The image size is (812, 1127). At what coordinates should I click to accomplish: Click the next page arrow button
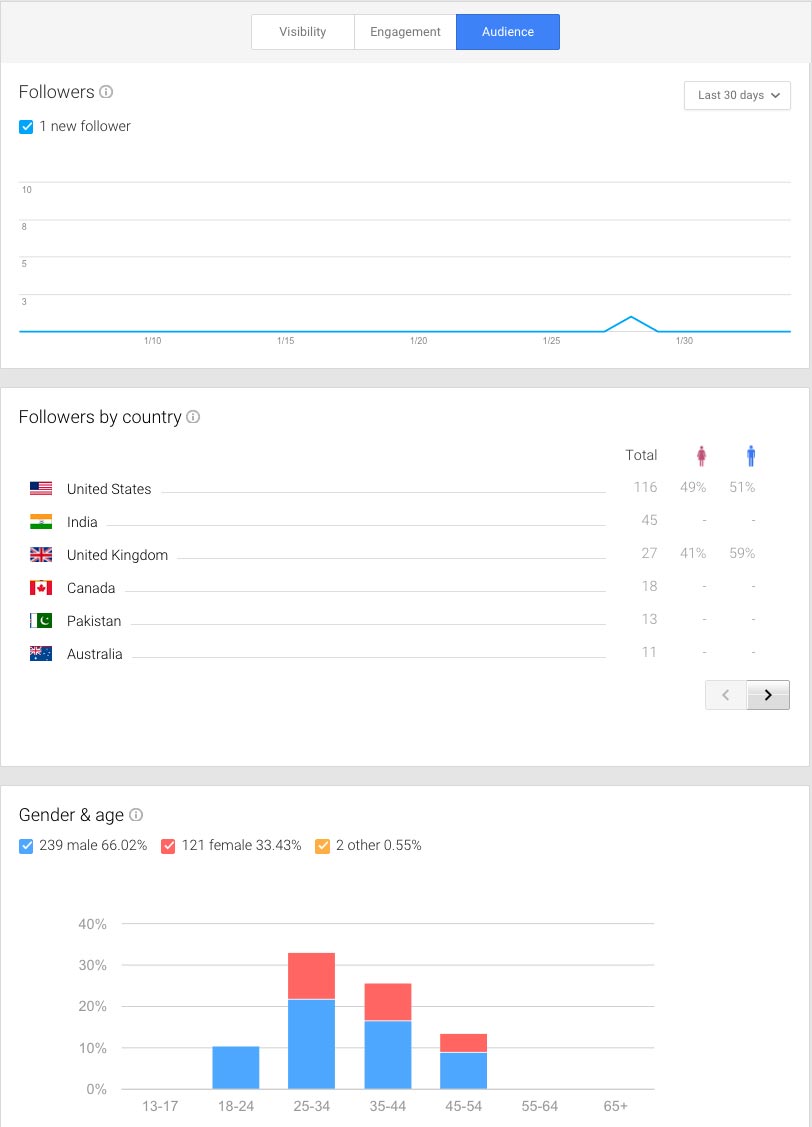click(768, 694)
